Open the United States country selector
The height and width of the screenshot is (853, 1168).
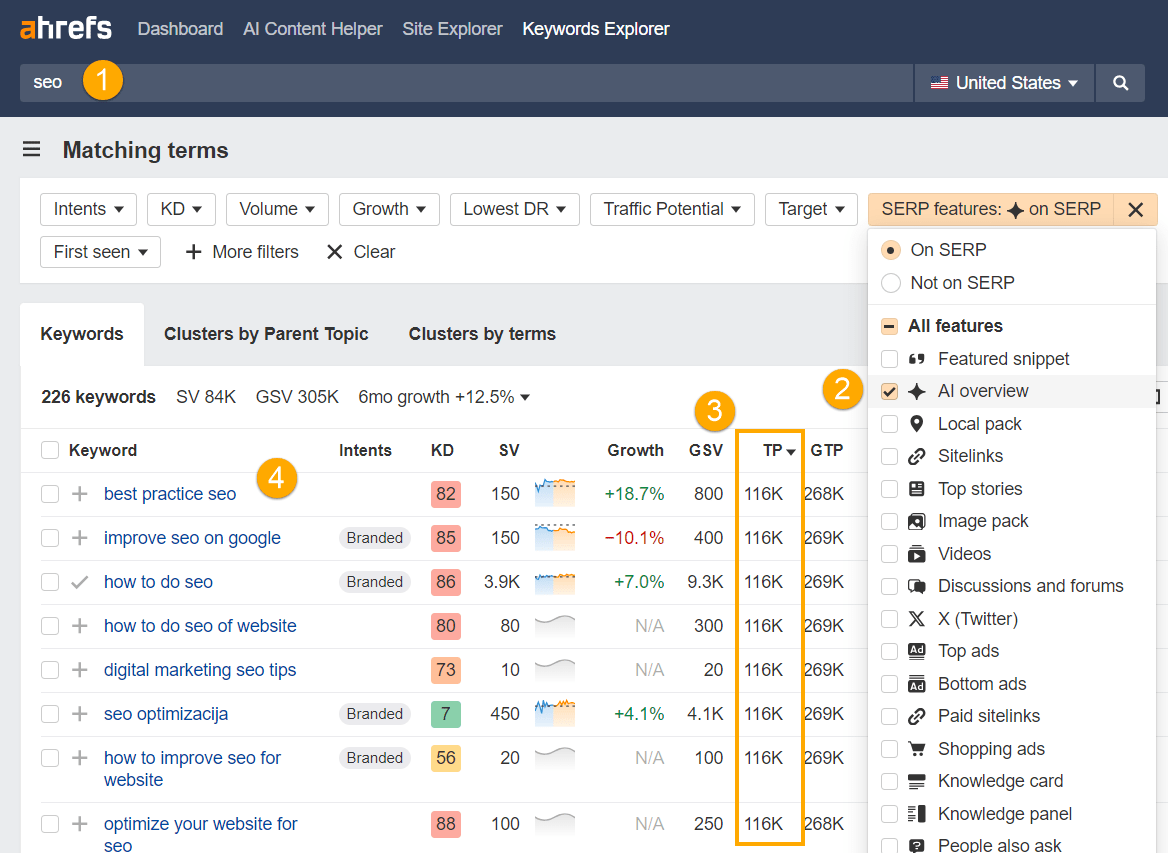pos(1003,82)
